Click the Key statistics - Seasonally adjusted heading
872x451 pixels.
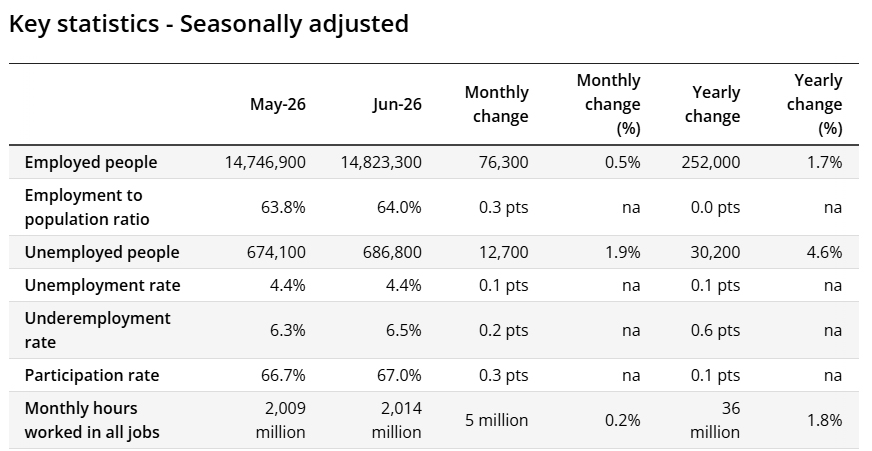coord(209,24)
